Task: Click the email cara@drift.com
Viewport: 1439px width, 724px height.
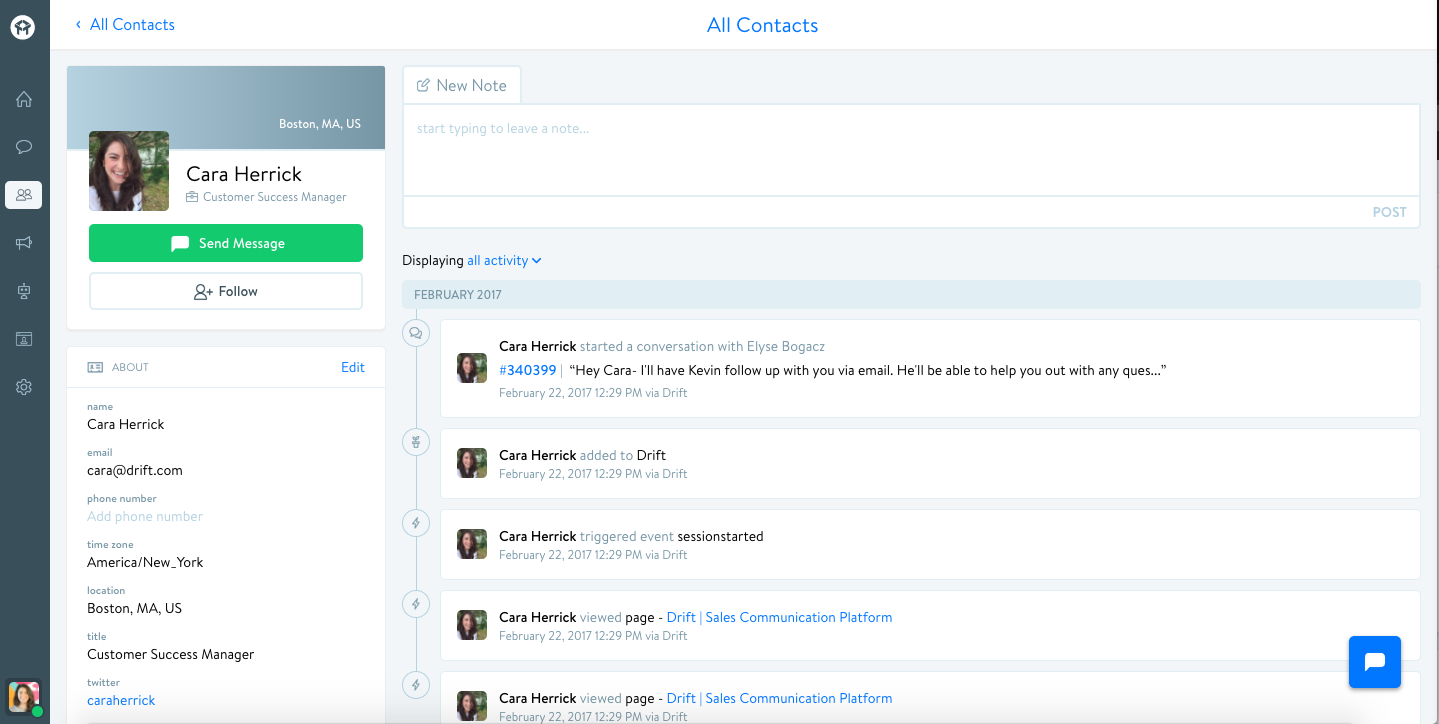Action: pyautogui.click(x=135, y=470)
